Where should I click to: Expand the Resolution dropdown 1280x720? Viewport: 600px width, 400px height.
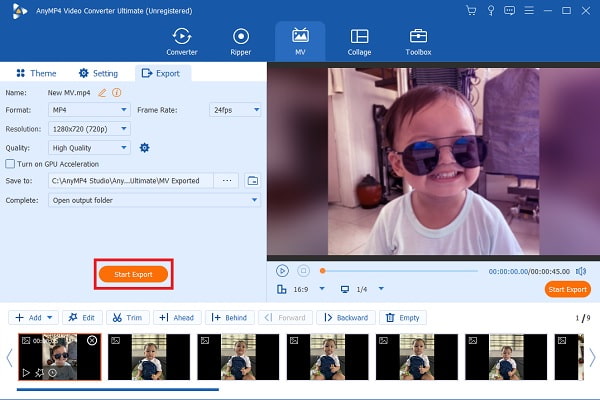click(89, 129)
